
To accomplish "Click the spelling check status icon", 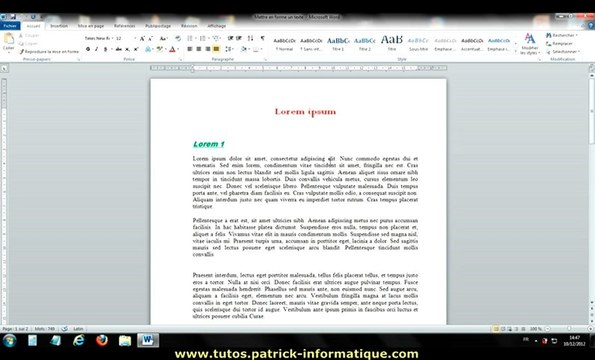I will pos(65,329).
